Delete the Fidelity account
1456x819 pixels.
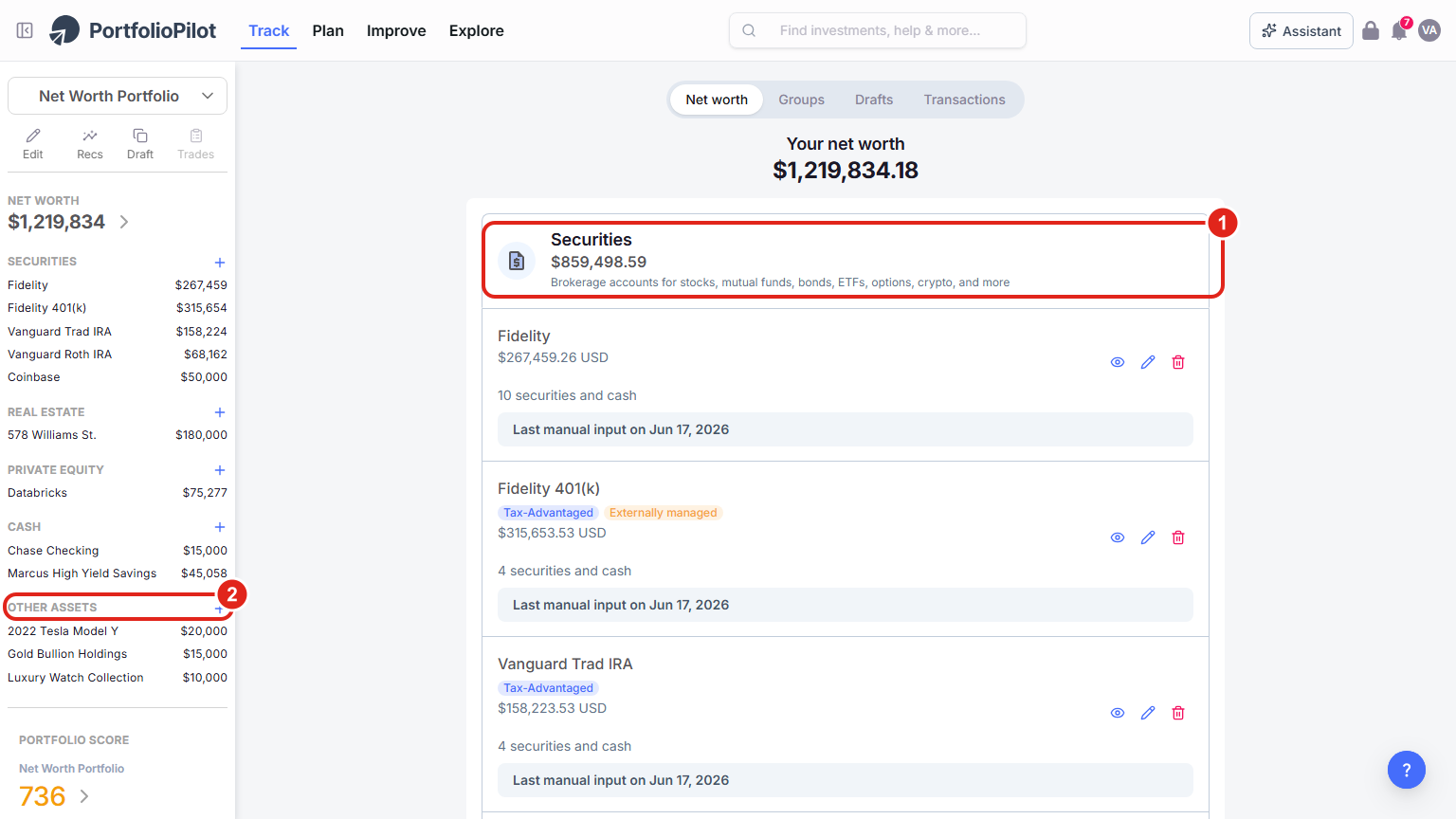1178,362
